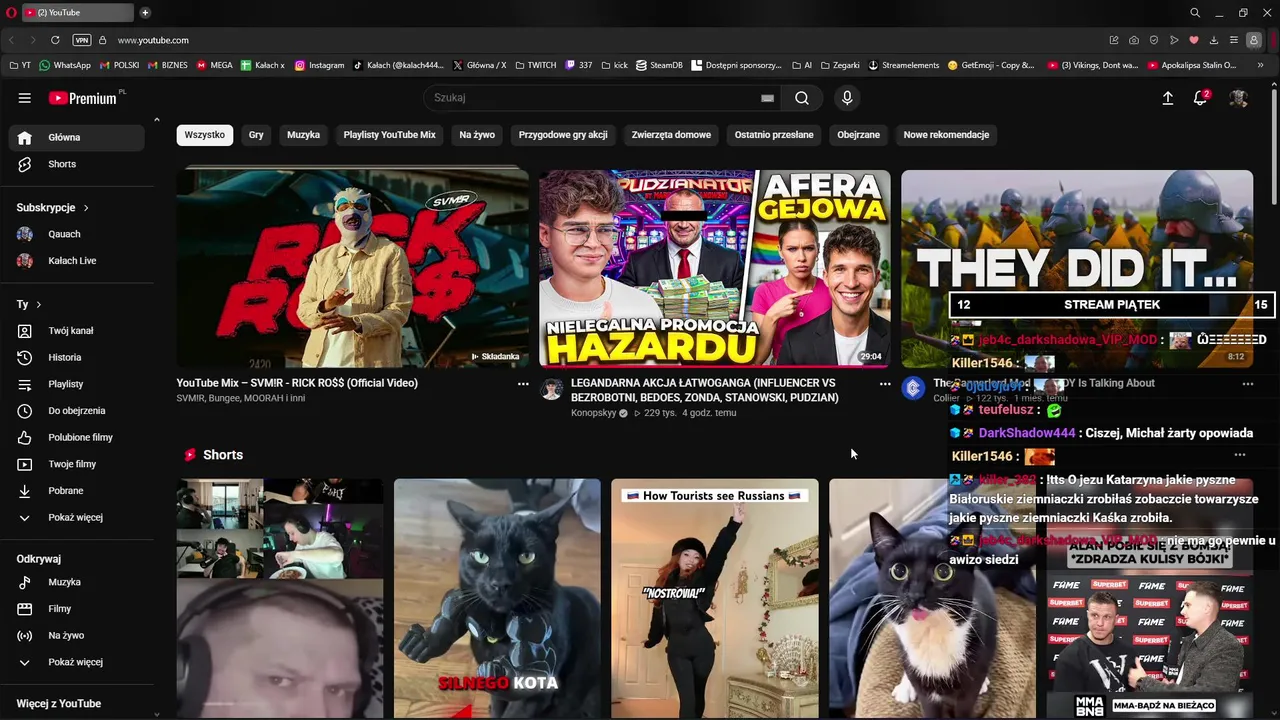Open Opera easy setup icon
Viewport: 1280px width, 720px height.
point(1234,40)
